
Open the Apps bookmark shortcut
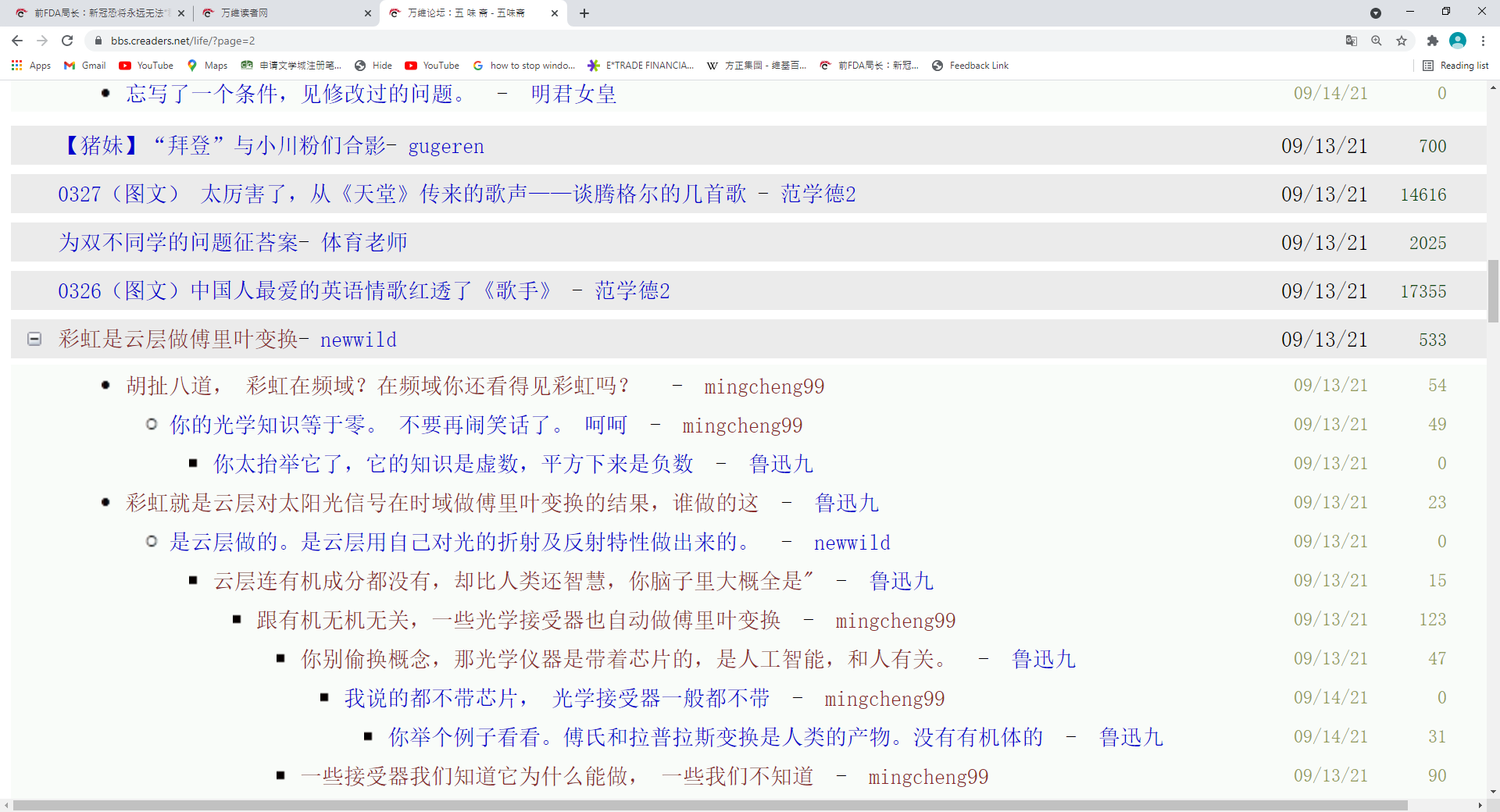[x=31, y=66]
